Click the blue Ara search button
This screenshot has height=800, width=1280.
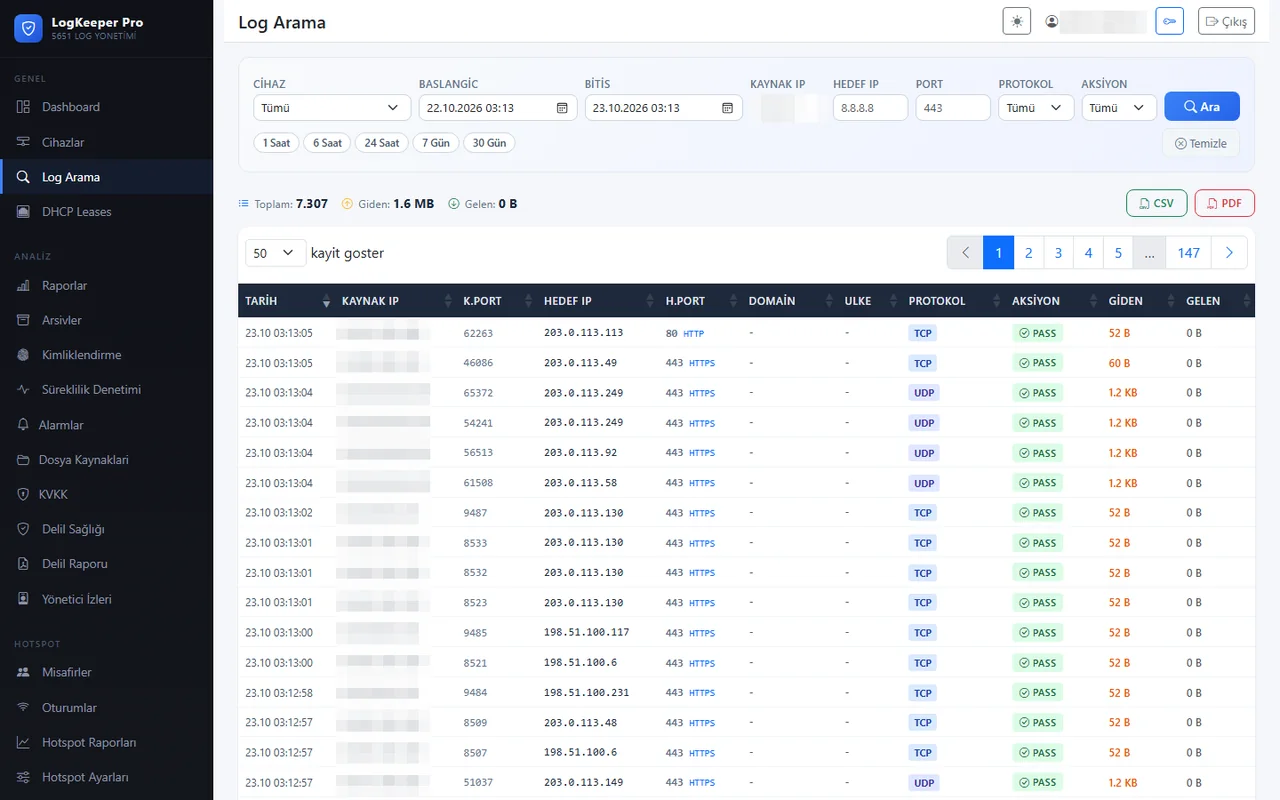pyautogui.click(x=1201, y=107)
